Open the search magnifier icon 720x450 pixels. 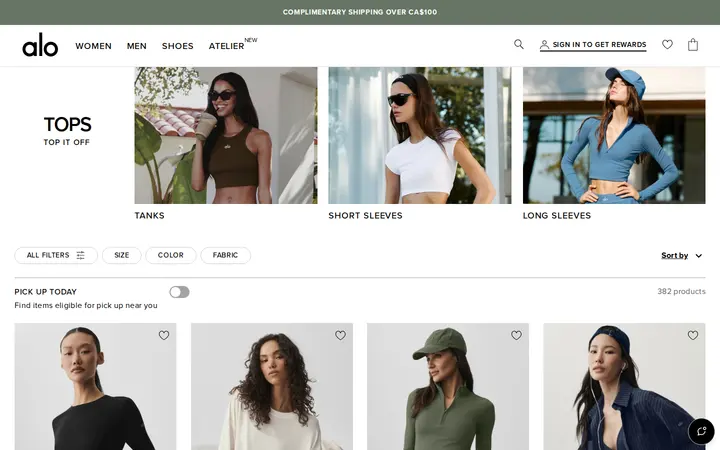pyautogui.click(x=518, y=44)
